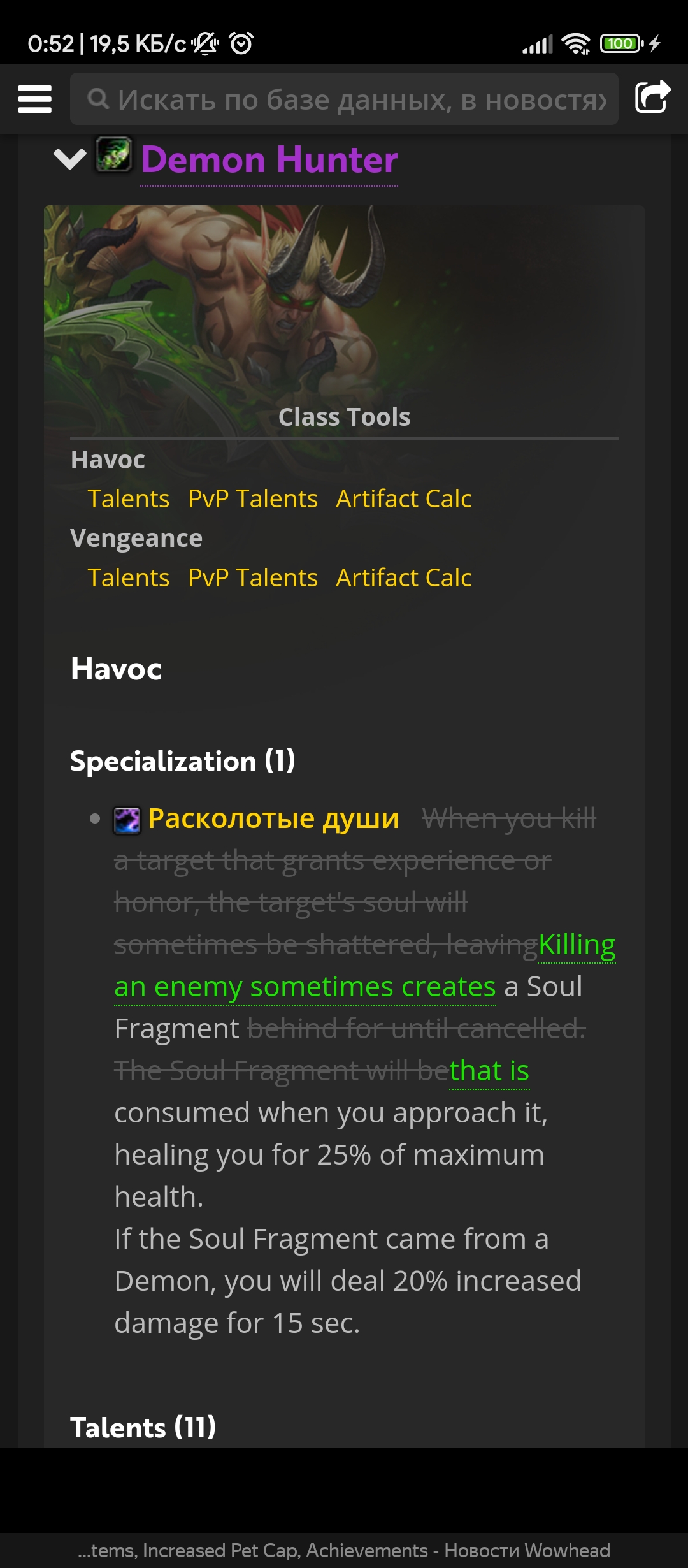Tap the Расколотые души spell icon
Screen dimensions: 688x1568
point(127,820)
